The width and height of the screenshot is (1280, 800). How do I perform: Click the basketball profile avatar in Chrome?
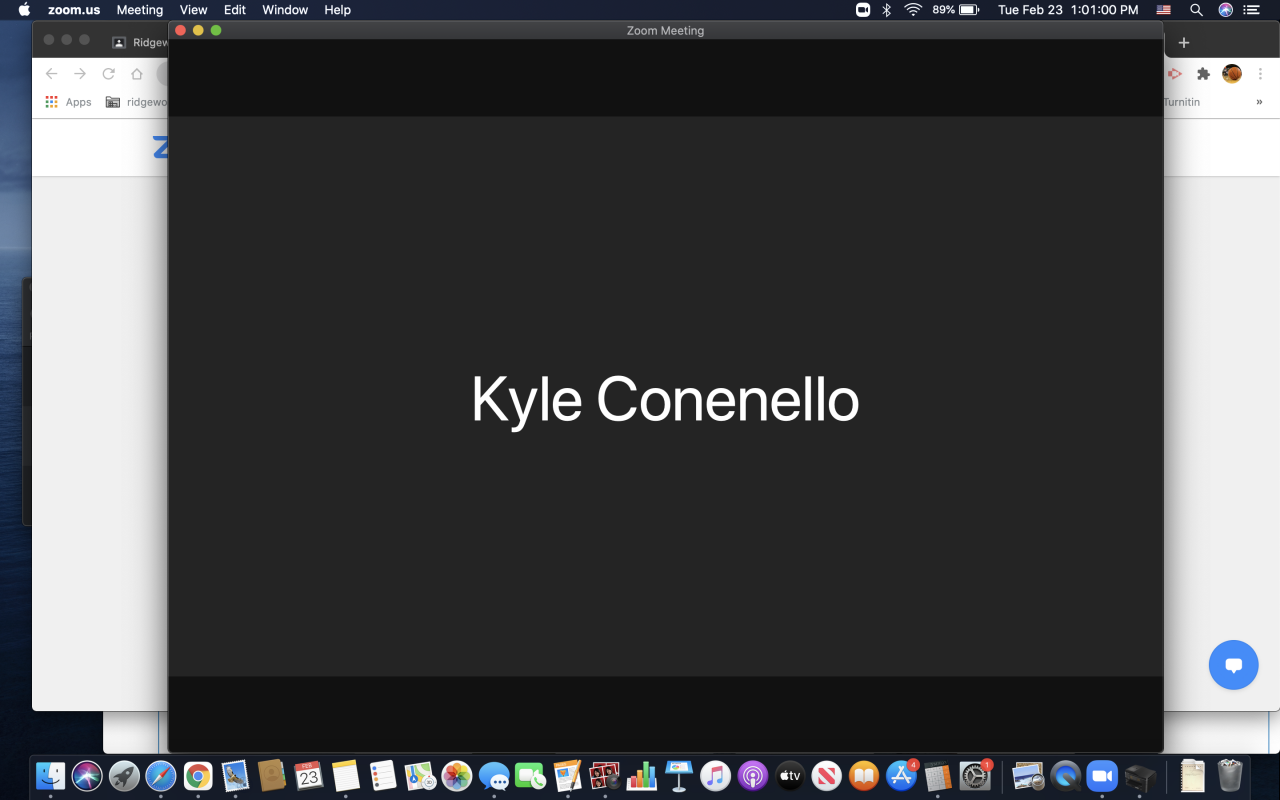pos(1232,74)
